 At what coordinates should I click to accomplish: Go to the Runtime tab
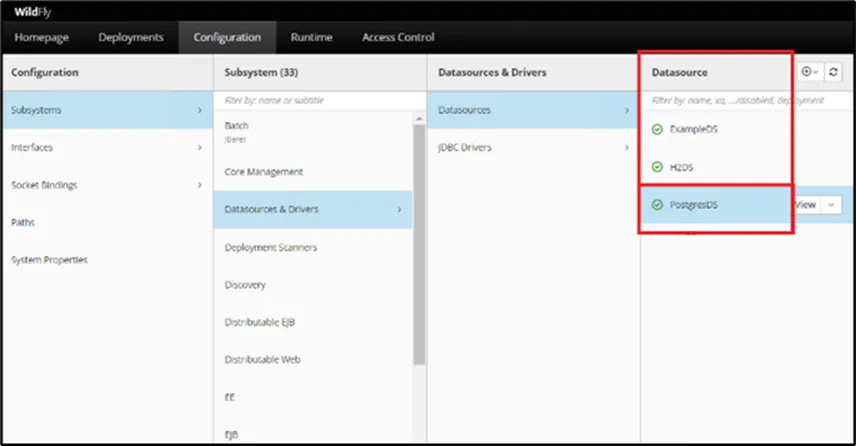click(312, 38)
